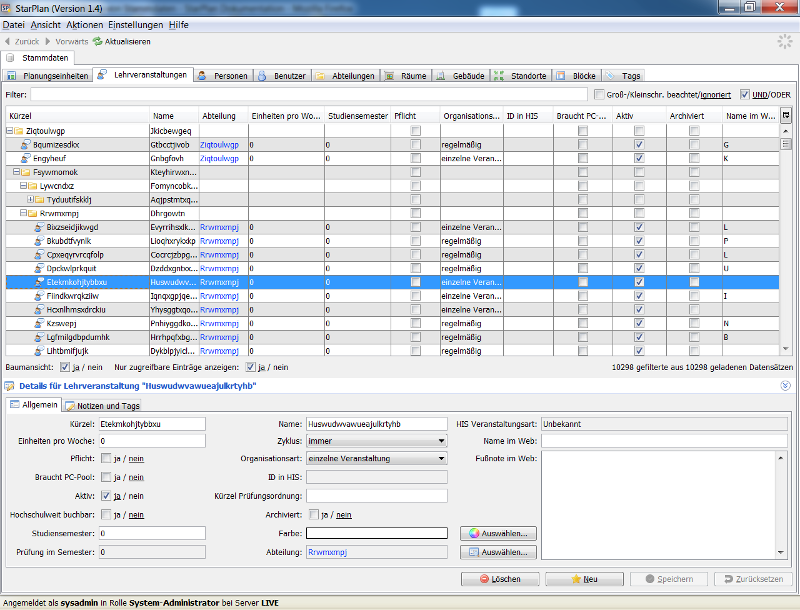Click the course icon of row Kzswepj
Viewport: 800px width, 610px height.
coord(39,323)
